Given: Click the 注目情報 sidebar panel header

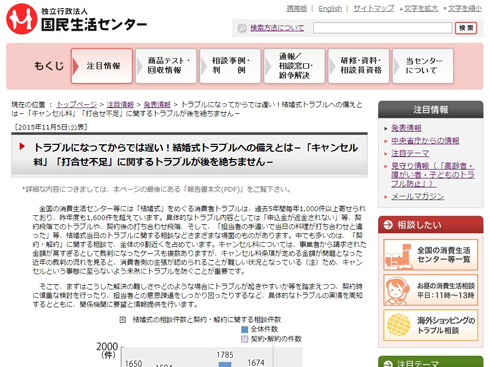Looking at the screenshot, I should pos(430,110).
